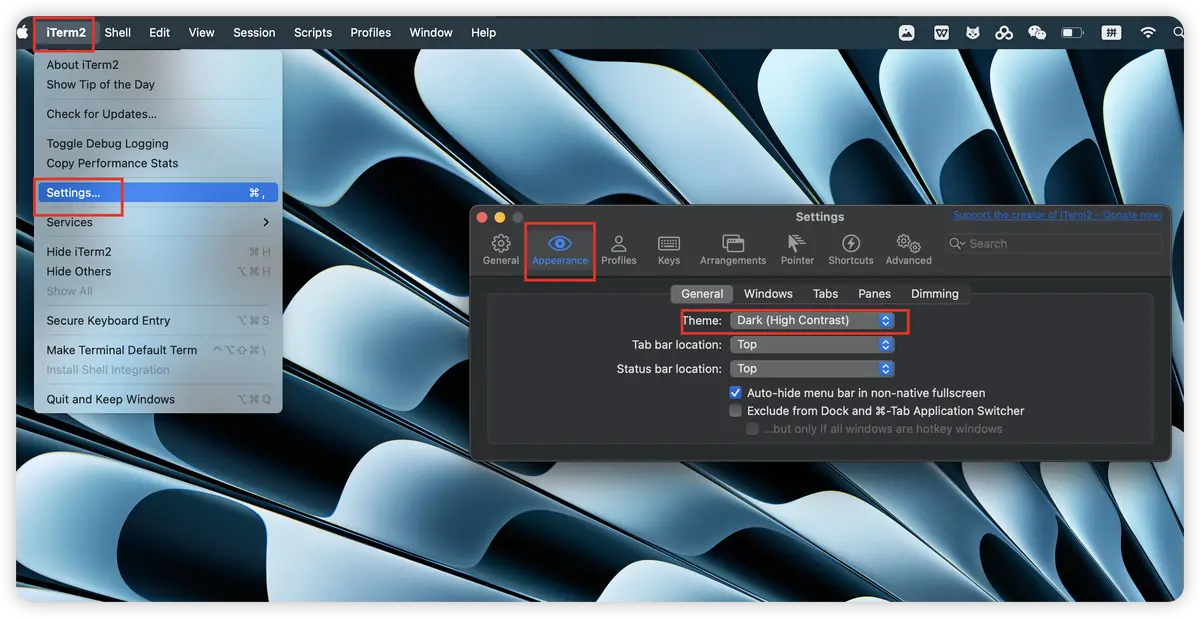The width and height of the screenshot is (1200, 618).
Task: Choose Quit and Keep Windows
Action: point(157,399)
